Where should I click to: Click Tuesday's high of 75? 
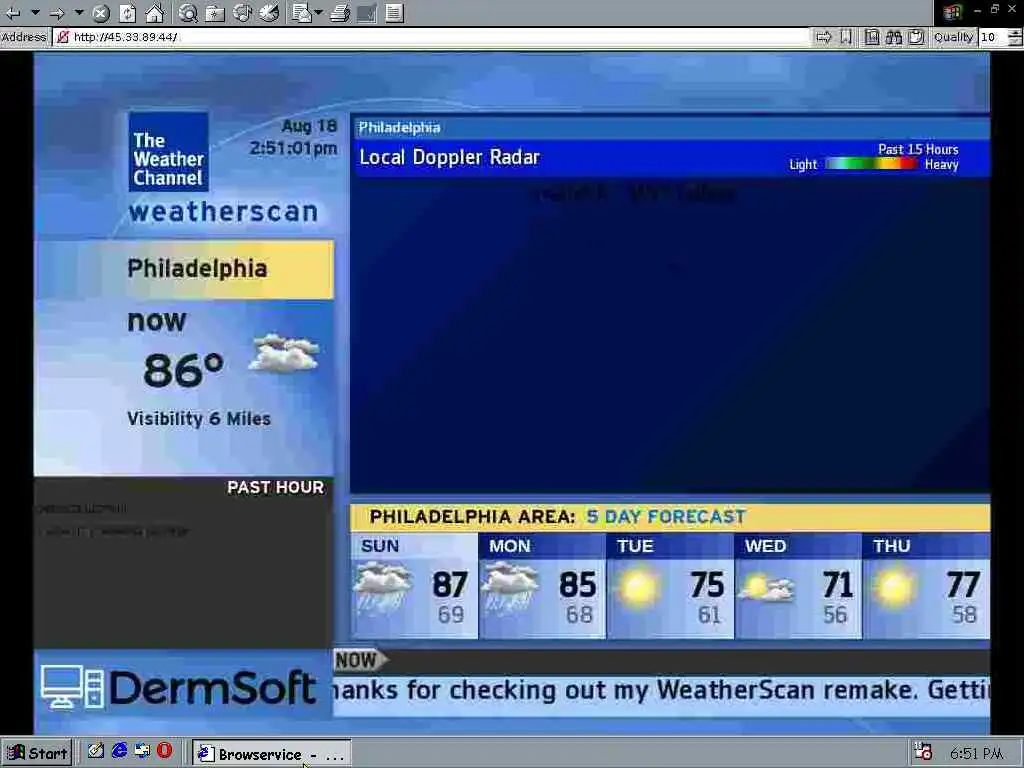(x=707, y=584)
